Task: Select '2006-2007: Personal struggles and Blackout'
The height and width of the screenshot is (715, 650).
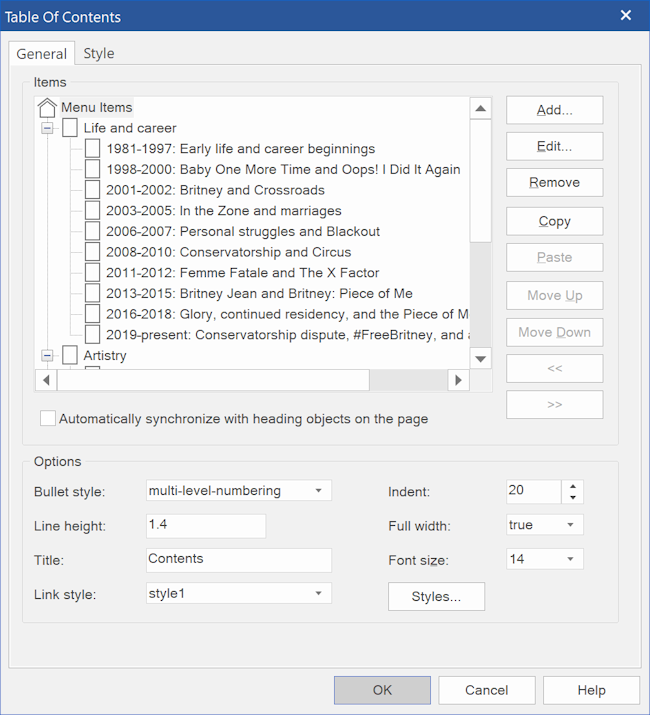Action: point(243,232)
